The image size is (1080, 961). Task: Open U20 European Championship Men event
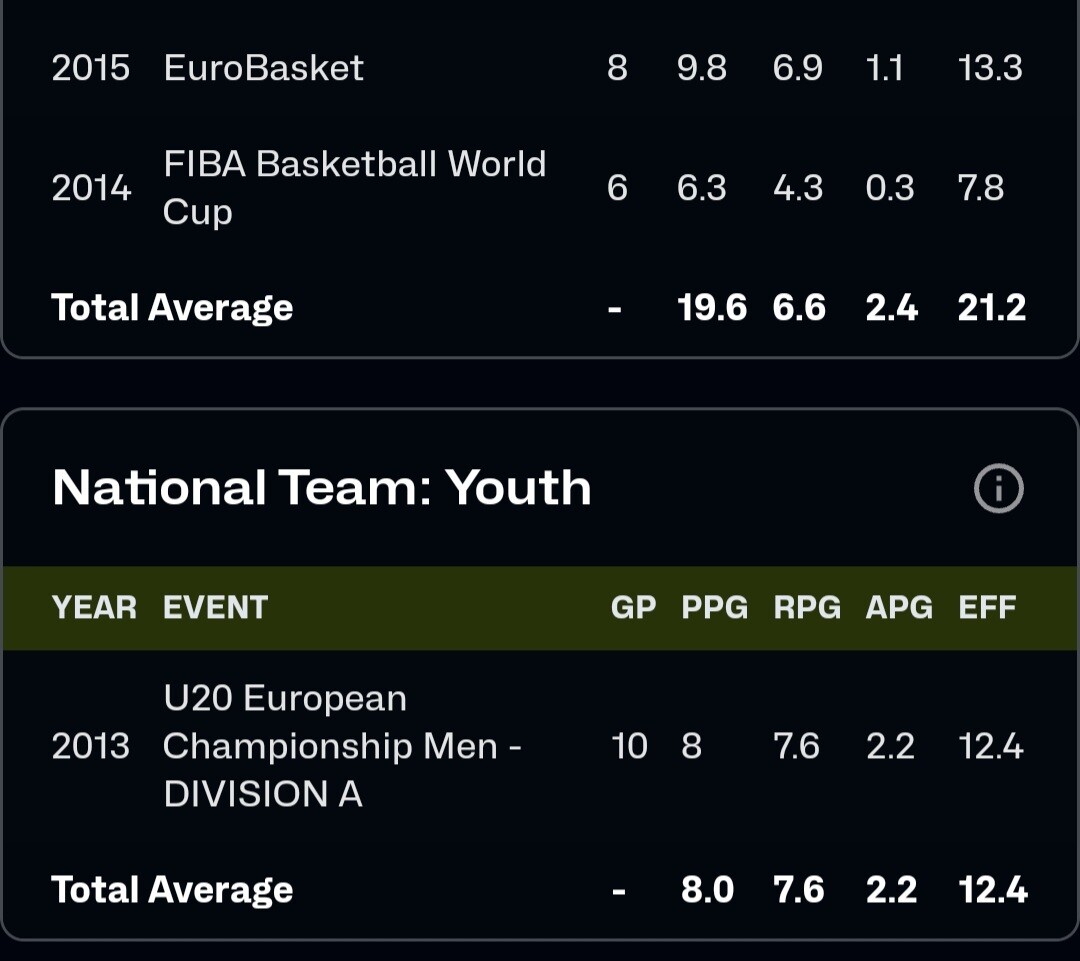(x=341, y=746)
